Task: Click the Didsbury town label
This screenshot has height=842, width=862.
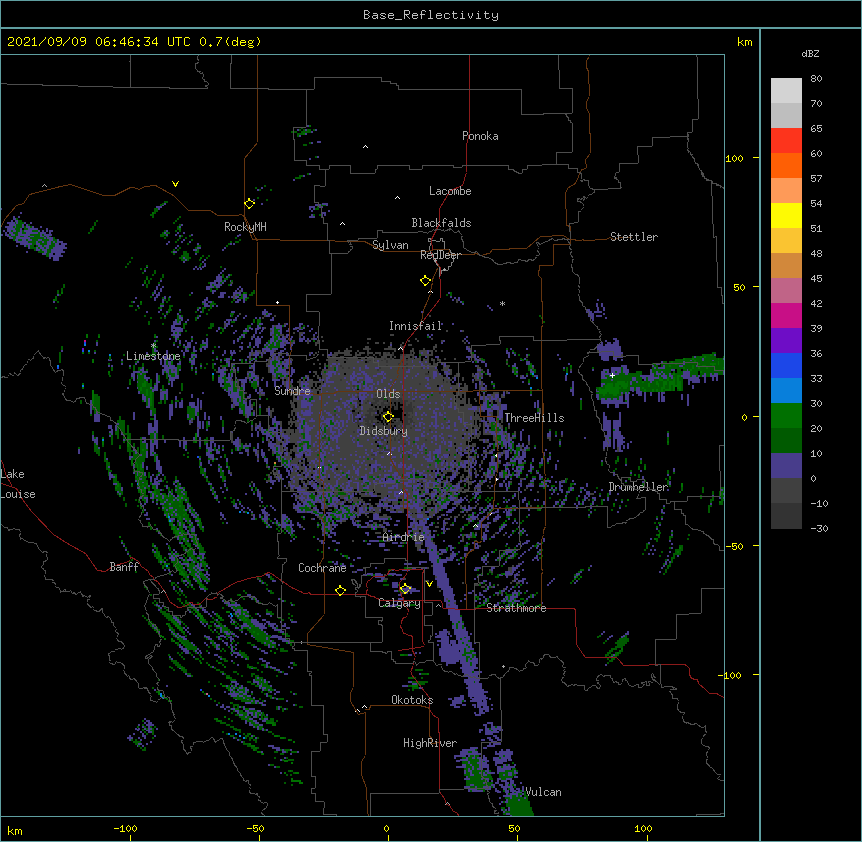Action: (383, 431)
